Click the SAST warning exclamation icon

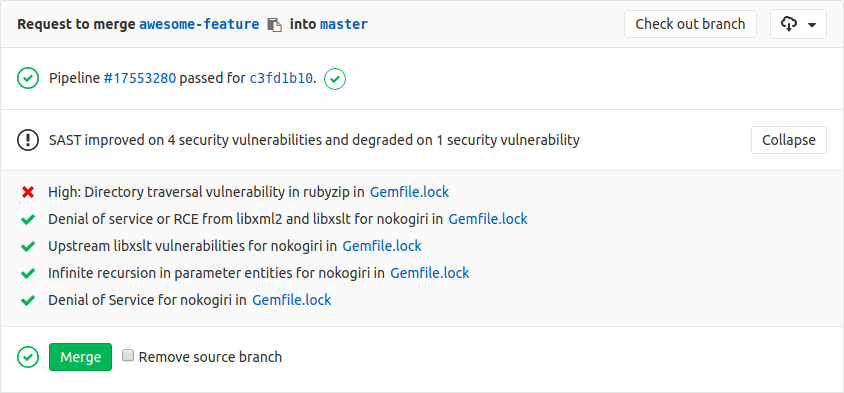tap(28, 140)
